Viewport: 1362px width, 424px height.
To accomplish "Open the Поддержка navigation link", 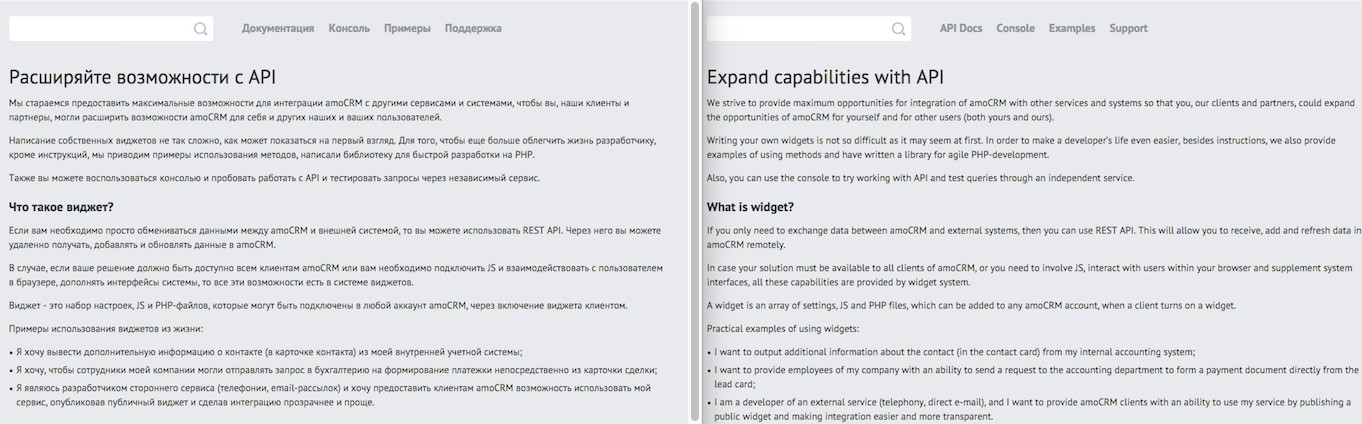I will point(473,28).
